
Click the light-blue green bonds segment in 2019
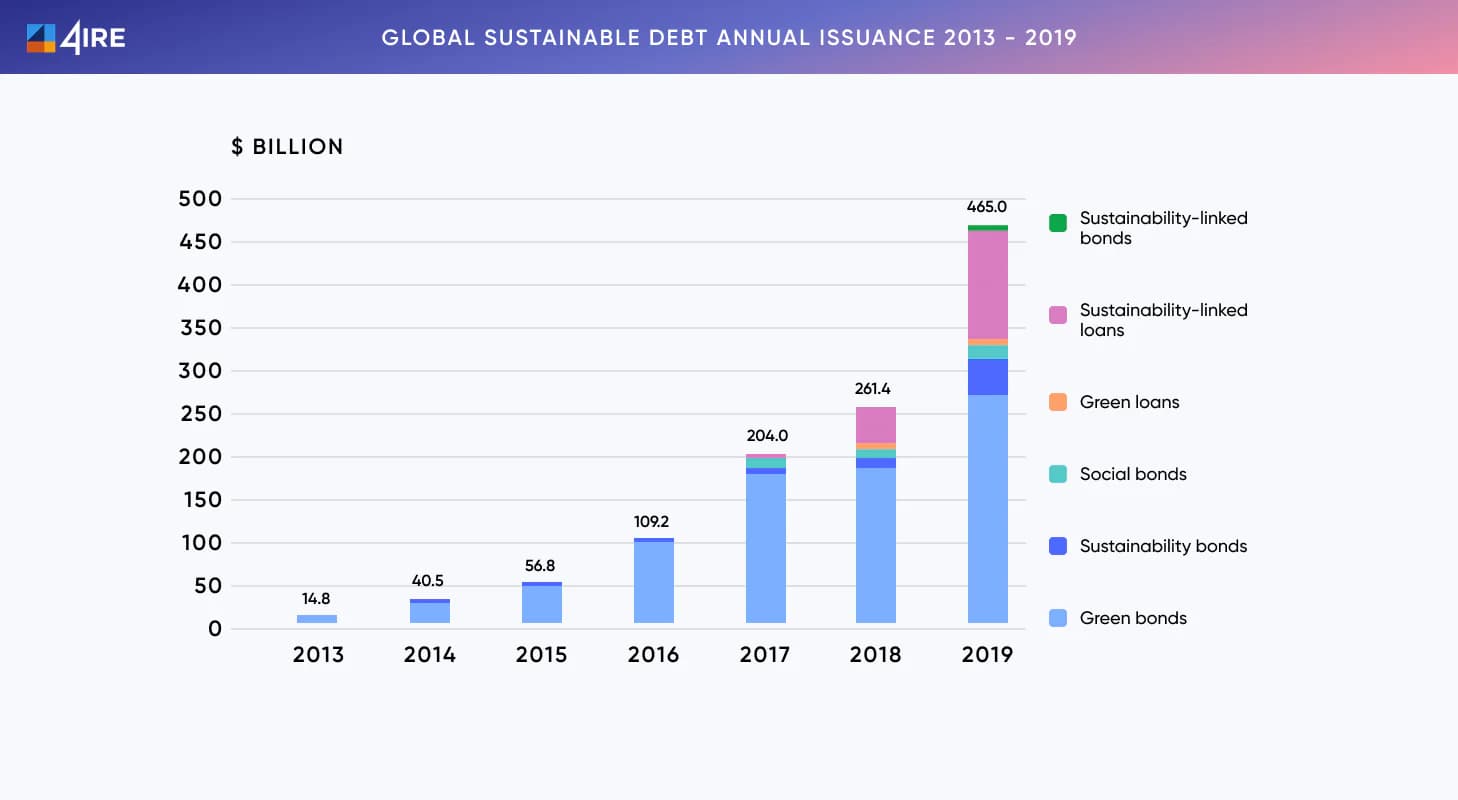[x=988, y=509]
